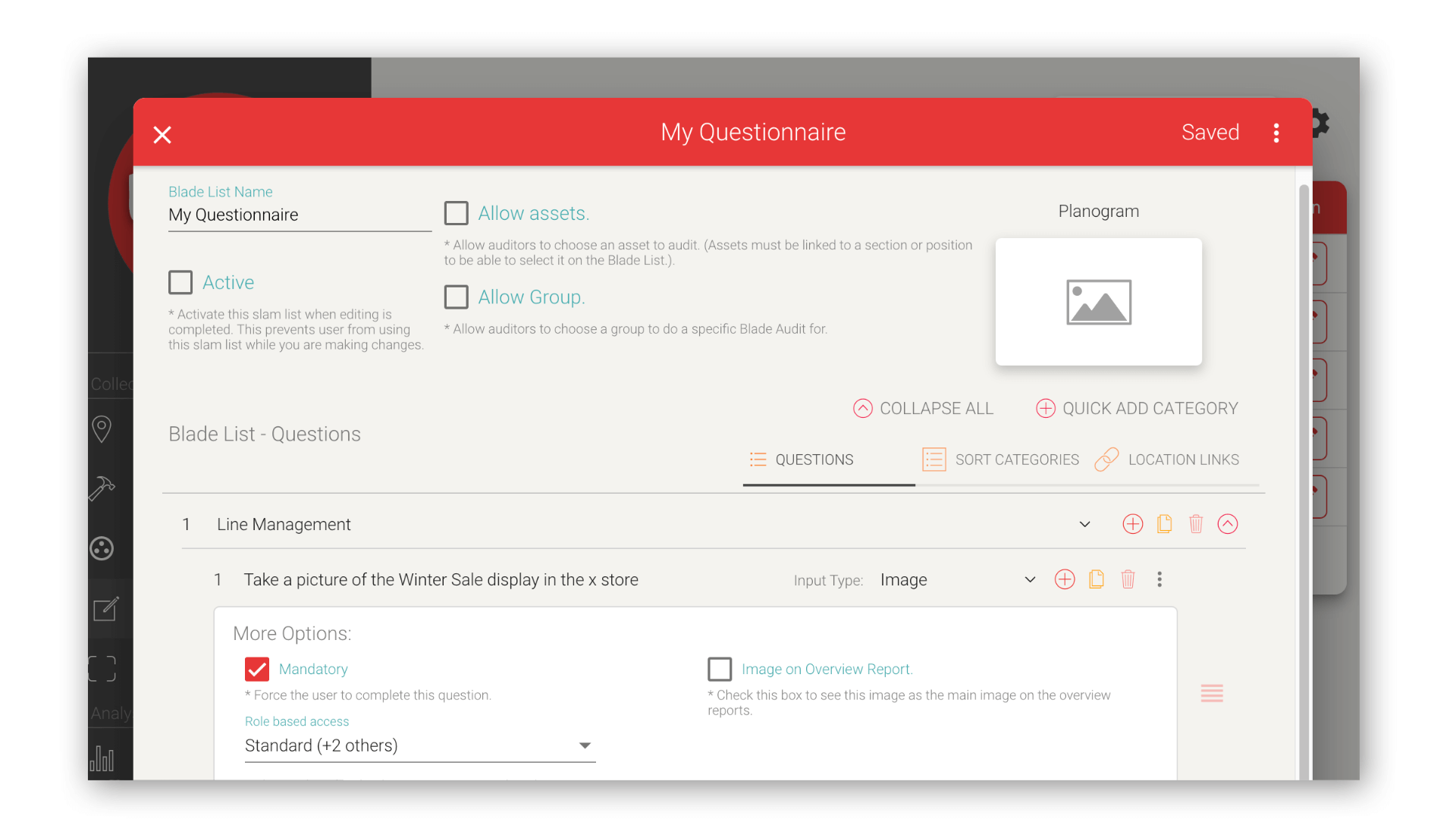The image size is (1456, 819).
Task: Expand the Line Management category chevron
Action: pos(1084,524)
